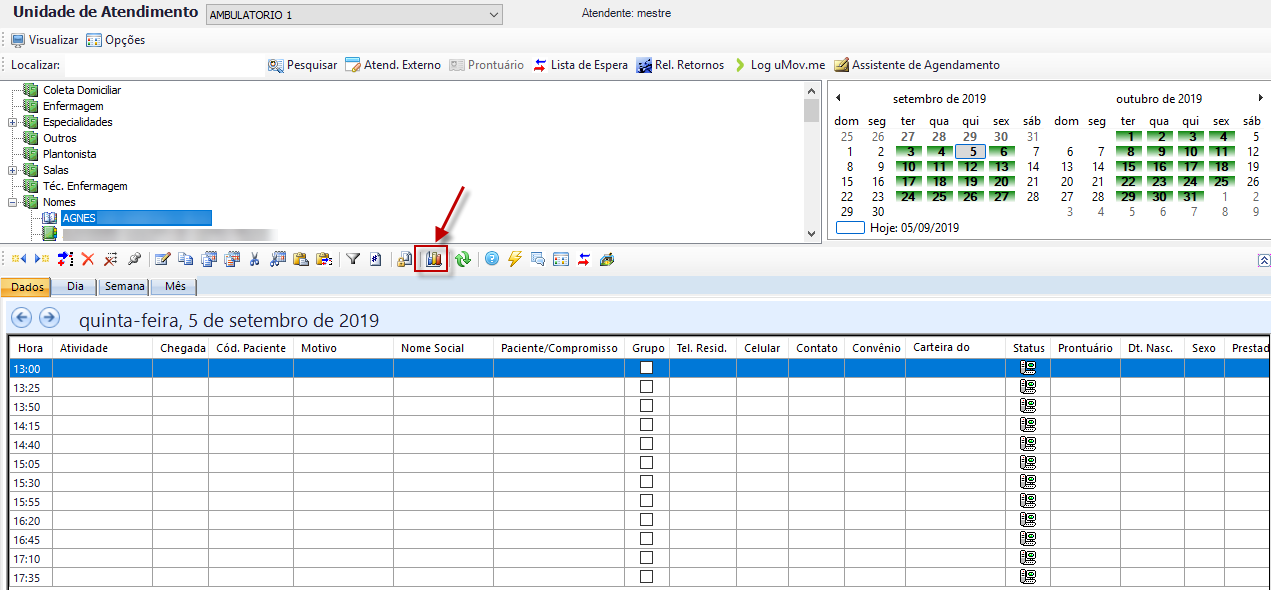
Task: Go to previous month in calendar
Action: pyautogui.click(x=838, y=98)
